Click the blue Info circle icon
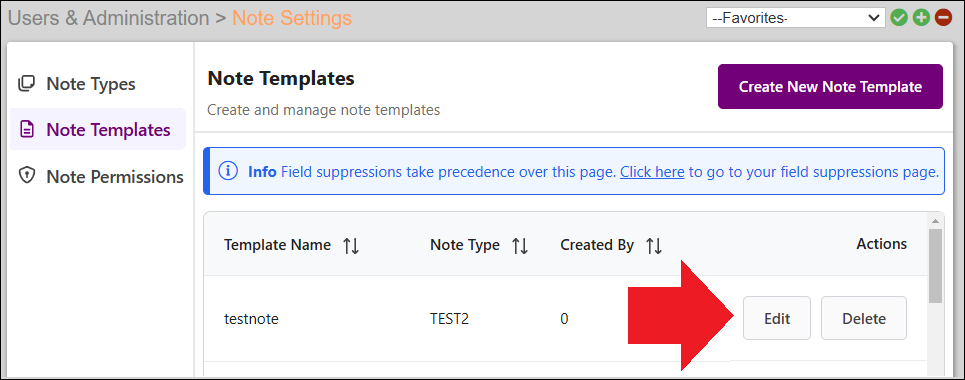 pyautogui.click(x=228, y=171)
